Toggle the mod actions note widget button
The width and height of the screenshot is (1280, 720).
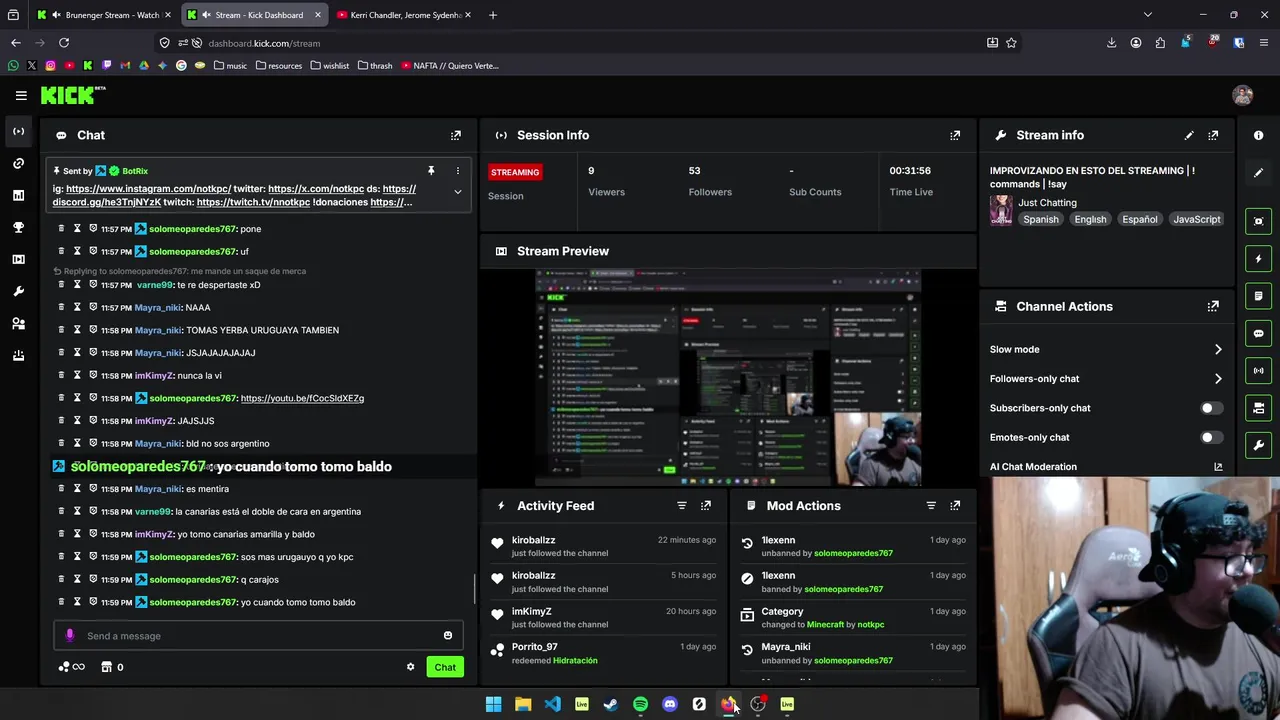(1259, 296)
